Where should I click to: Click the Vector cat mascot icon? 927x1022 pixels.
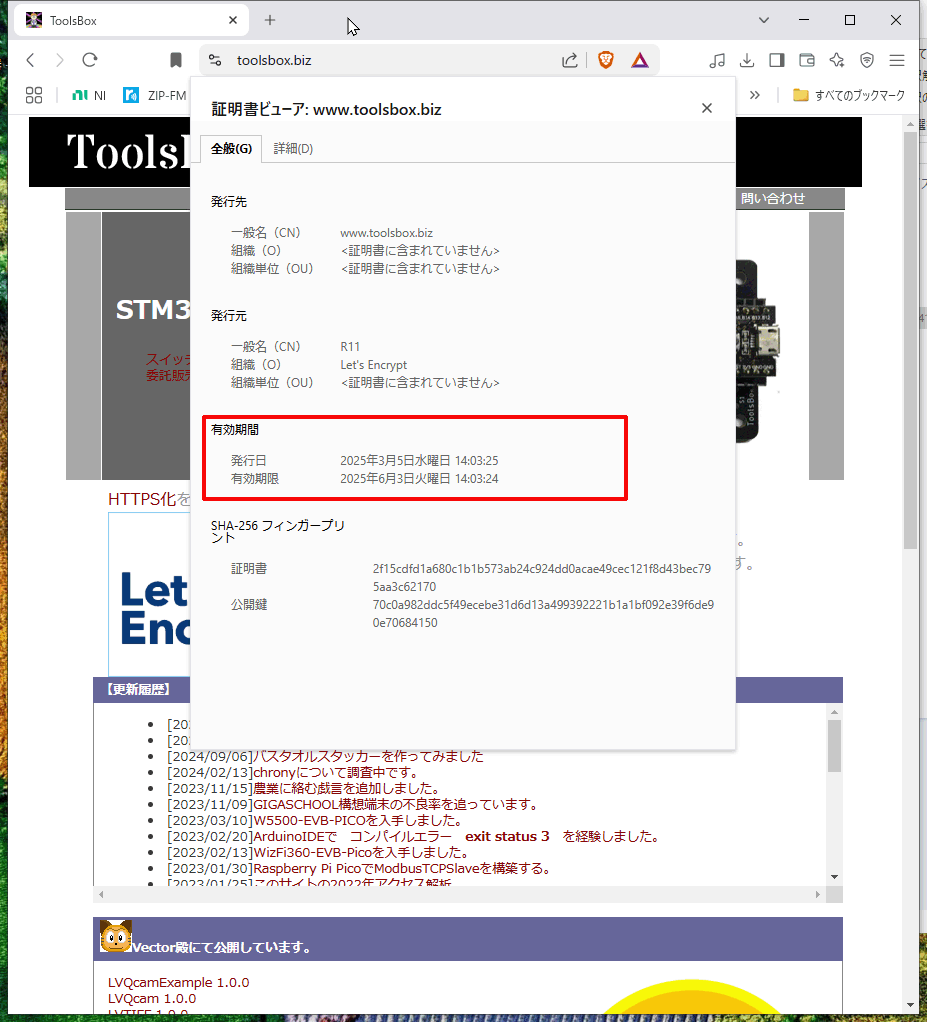coord(116,936)
